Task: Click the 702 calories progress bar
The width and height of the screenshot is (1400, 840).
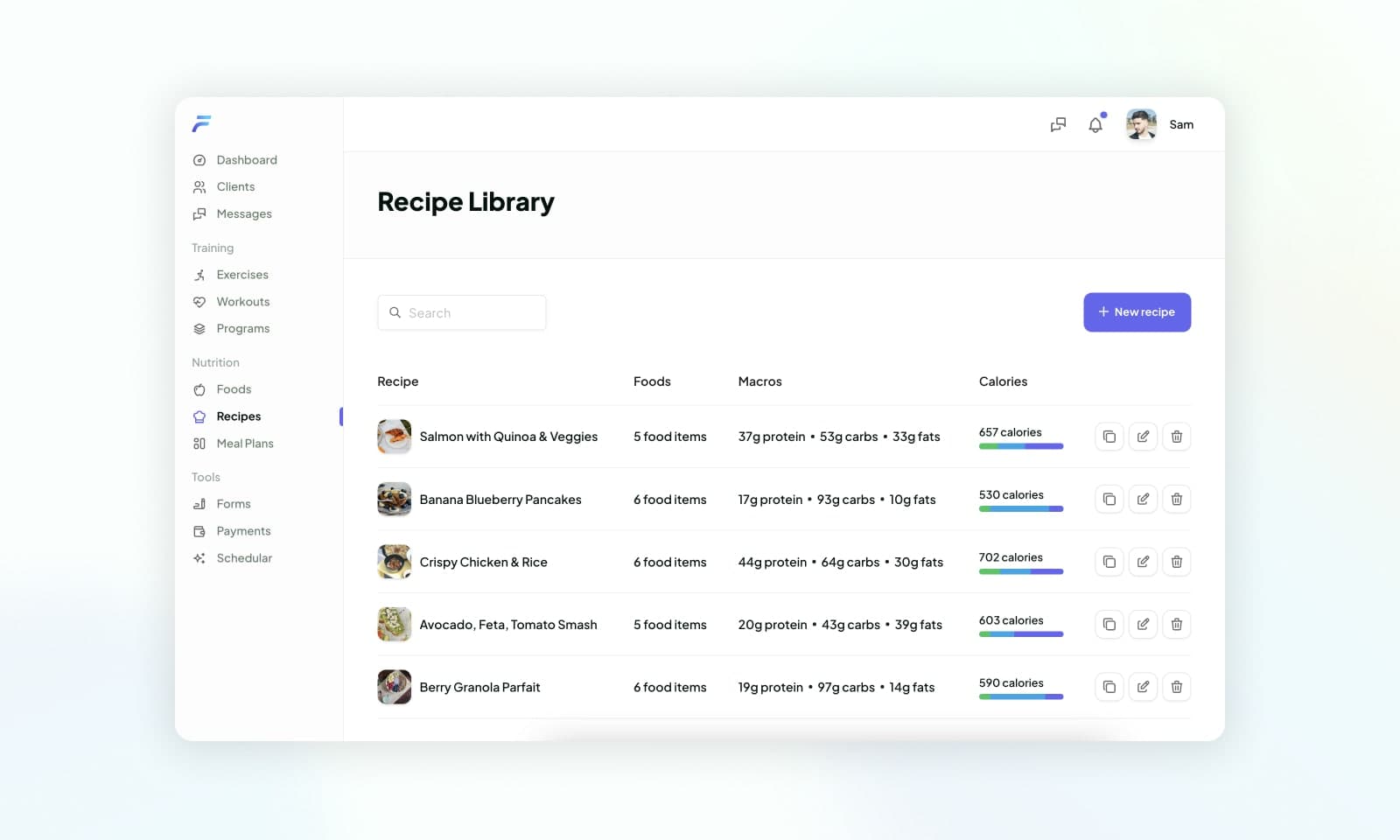Action: (1020, 570)
